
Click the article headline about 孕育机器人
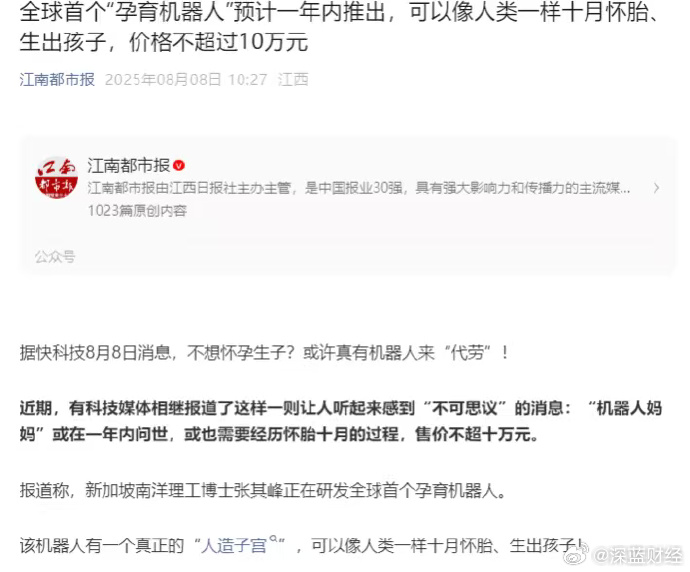339,27
